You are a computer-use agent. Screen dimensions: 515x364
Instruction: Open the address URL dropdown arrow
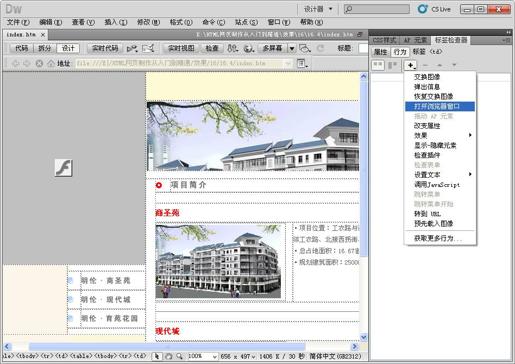pos(288,63)
